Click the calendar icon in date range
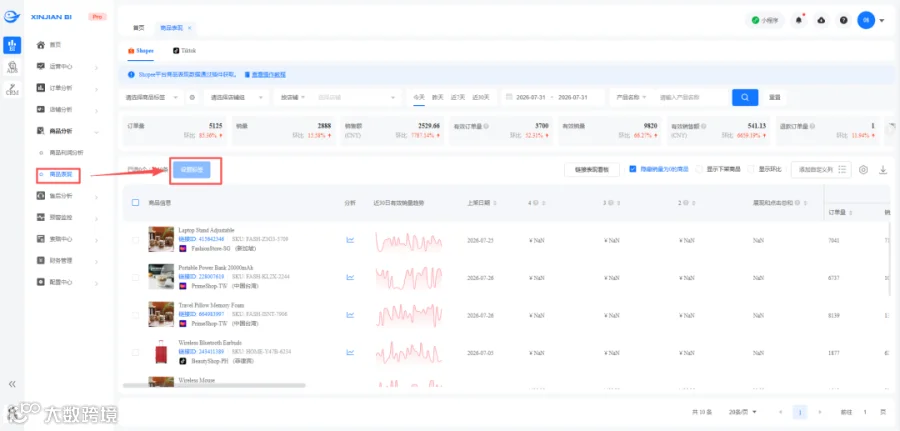This screenshot has height=431, width=900. (509, 97)
